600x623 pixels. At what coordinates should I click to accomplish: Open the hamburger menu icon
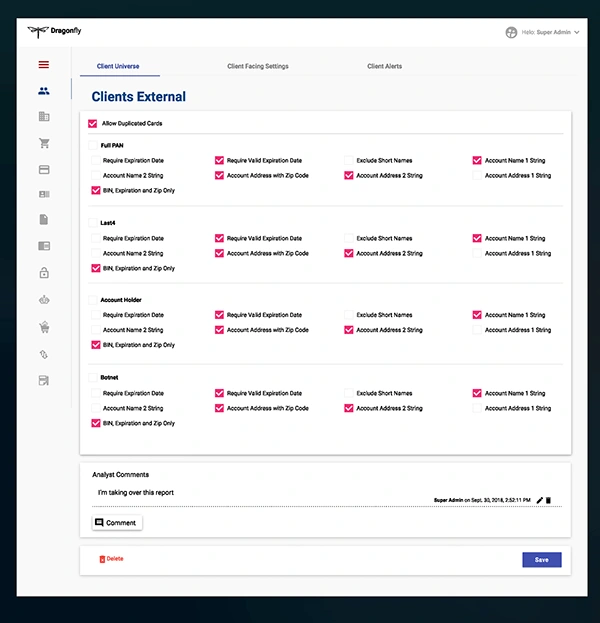tap(44, 65)
